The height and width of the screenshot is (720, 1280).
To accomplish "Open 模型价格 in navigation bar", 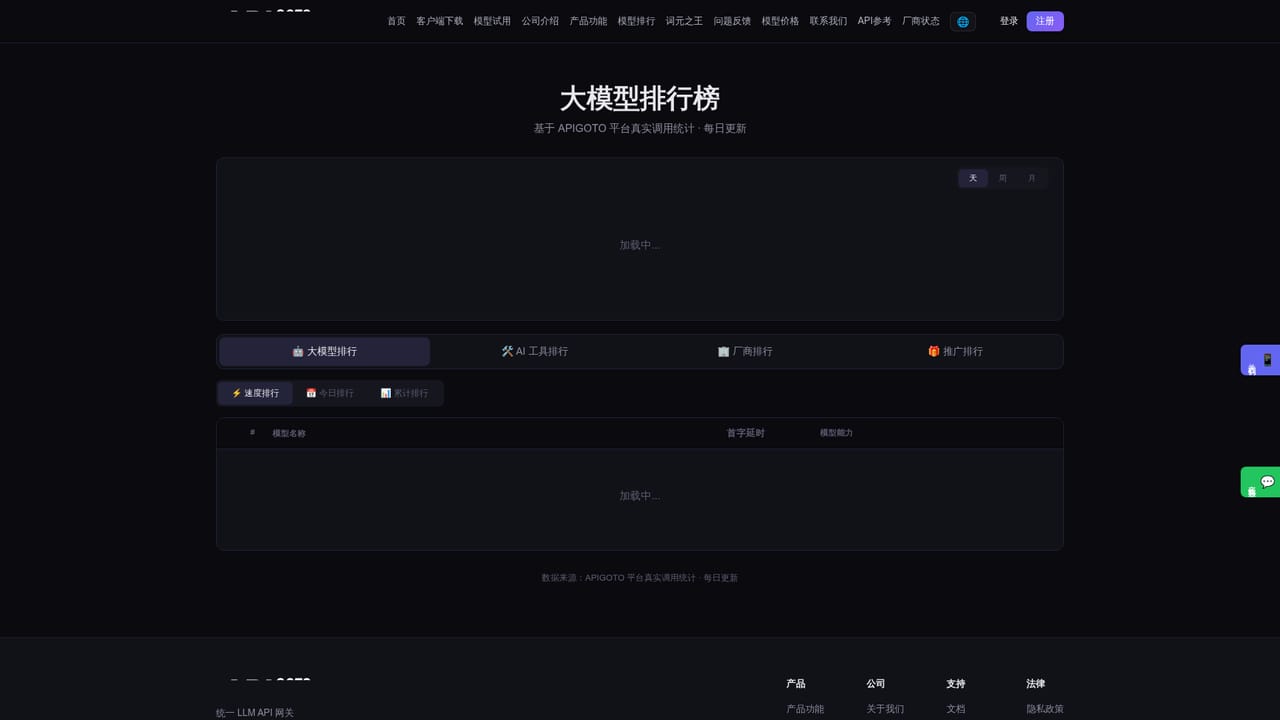I will [x=780, y=21].
